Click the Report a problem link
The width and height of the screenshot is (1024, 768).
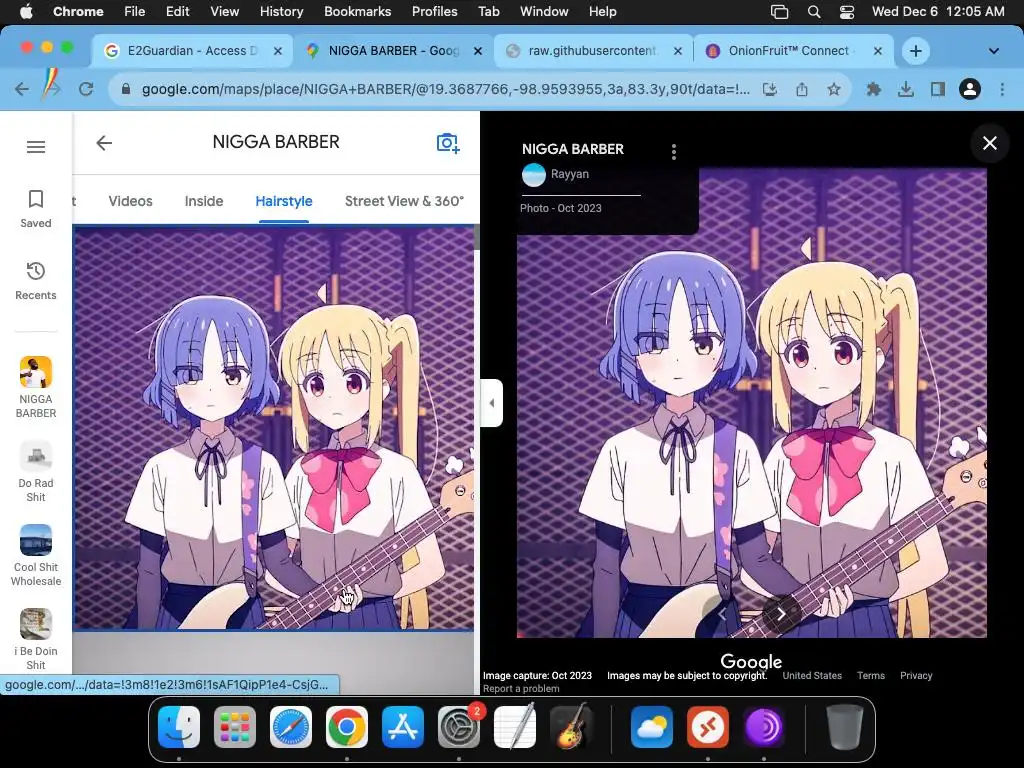tap(521, 688)
